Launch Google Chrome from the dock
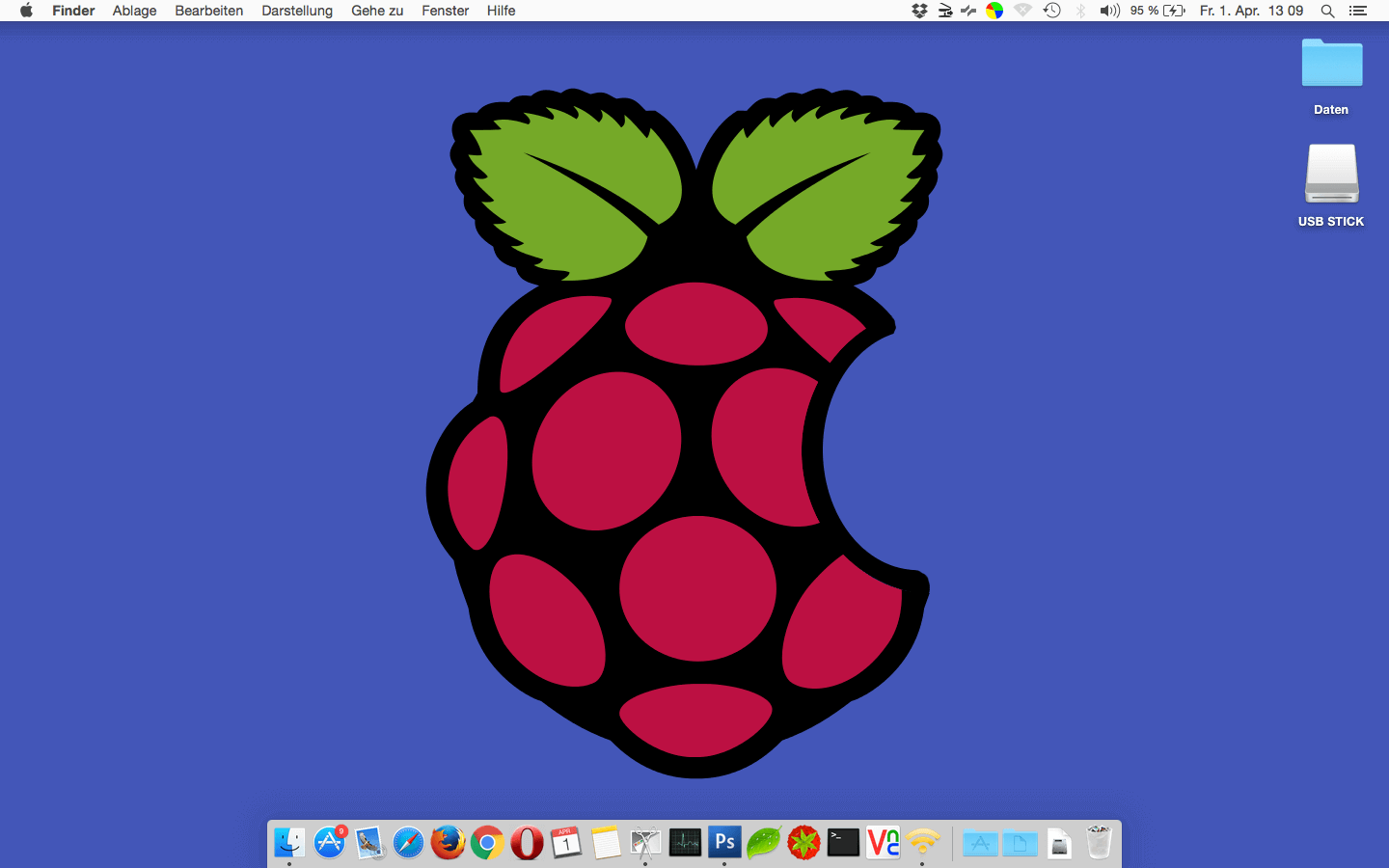 487,843
